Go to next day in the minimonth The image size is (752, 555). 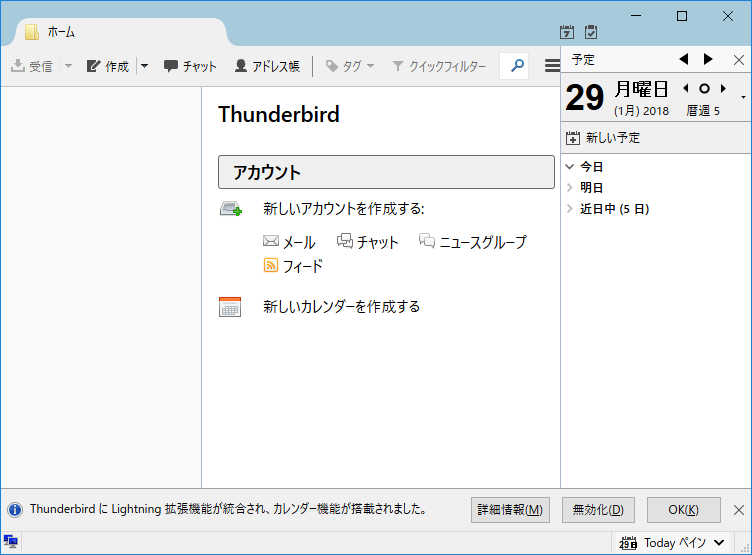click(723, 88)
